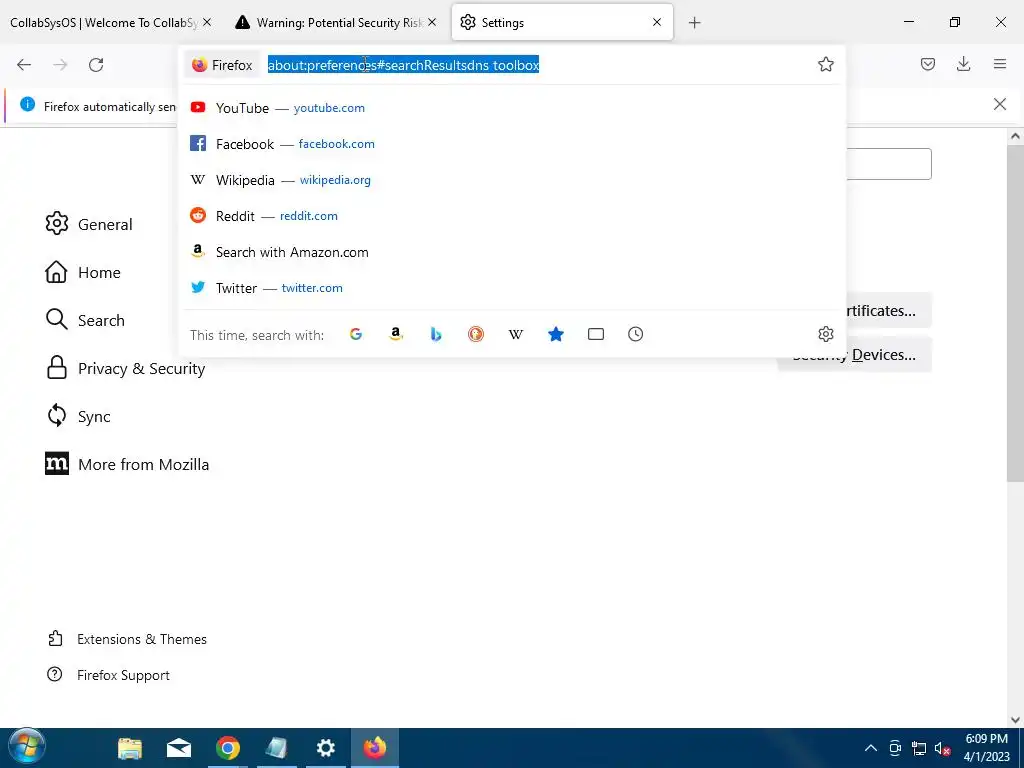This screenshot has width=1024, height=768.
Task: Search with Bing one-off icon
Action: tap(436, 334)
